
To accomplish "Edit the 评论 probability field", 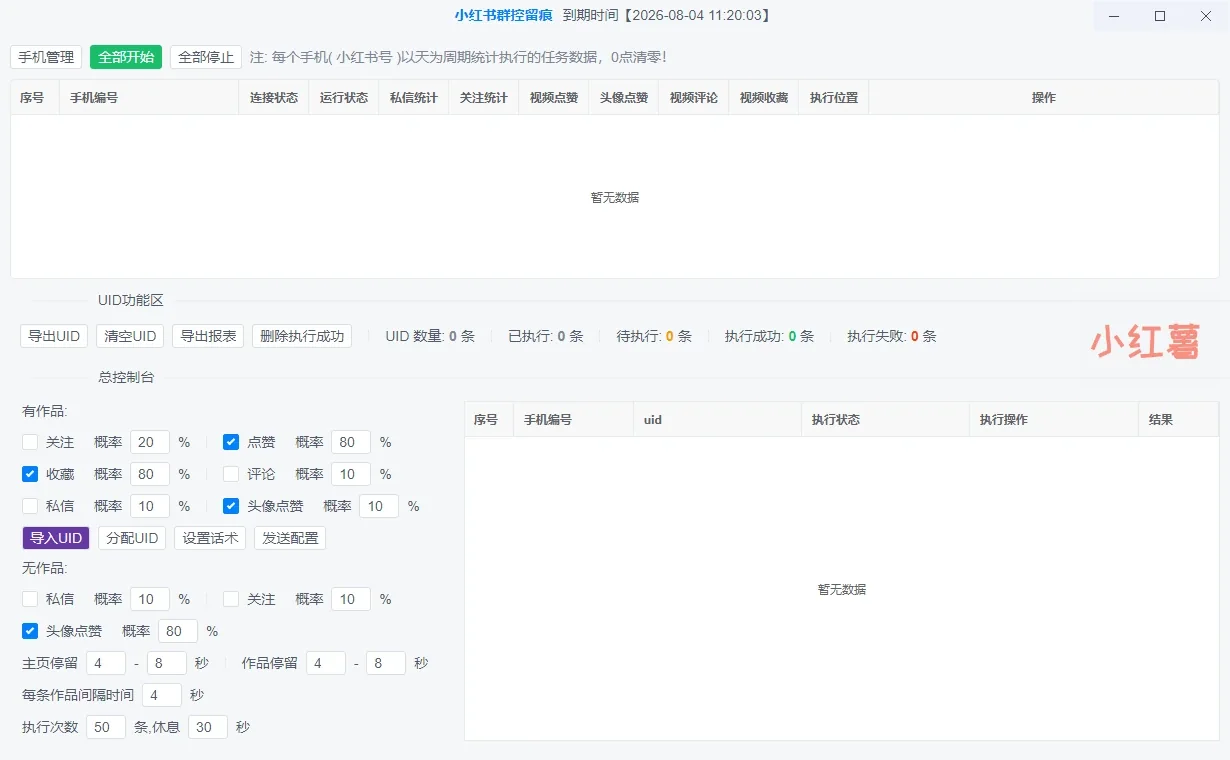I will pyautogui.click(x=351, y=474).
